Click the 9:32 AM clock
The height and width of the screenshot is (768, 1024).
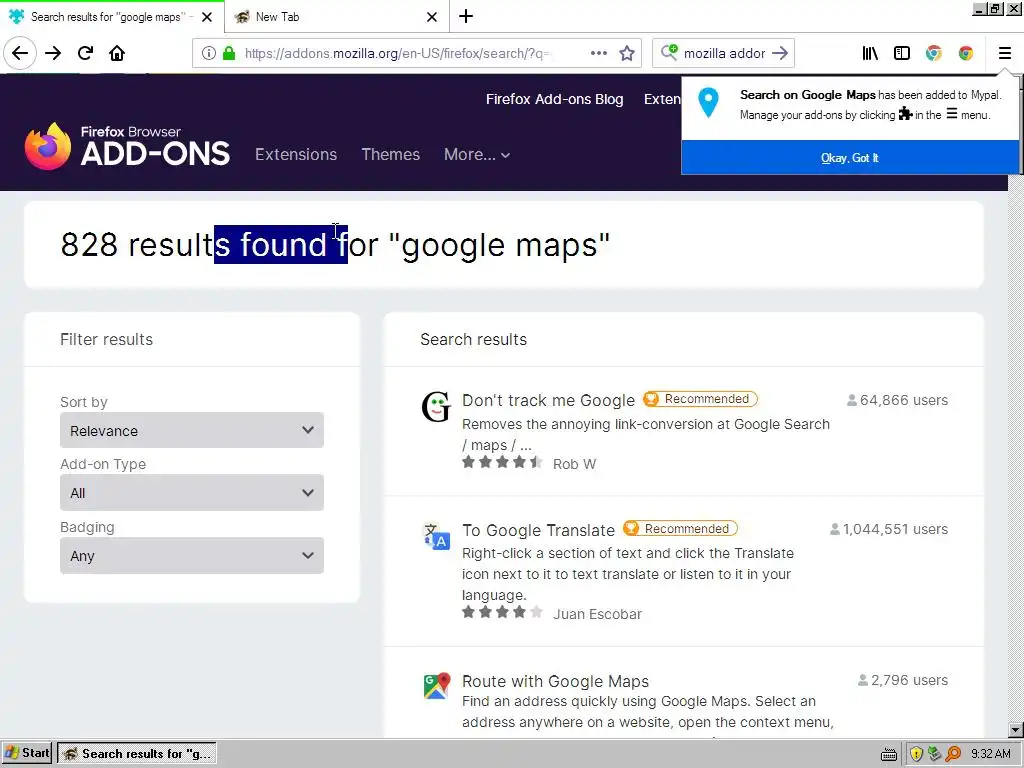tap(991, 754)
